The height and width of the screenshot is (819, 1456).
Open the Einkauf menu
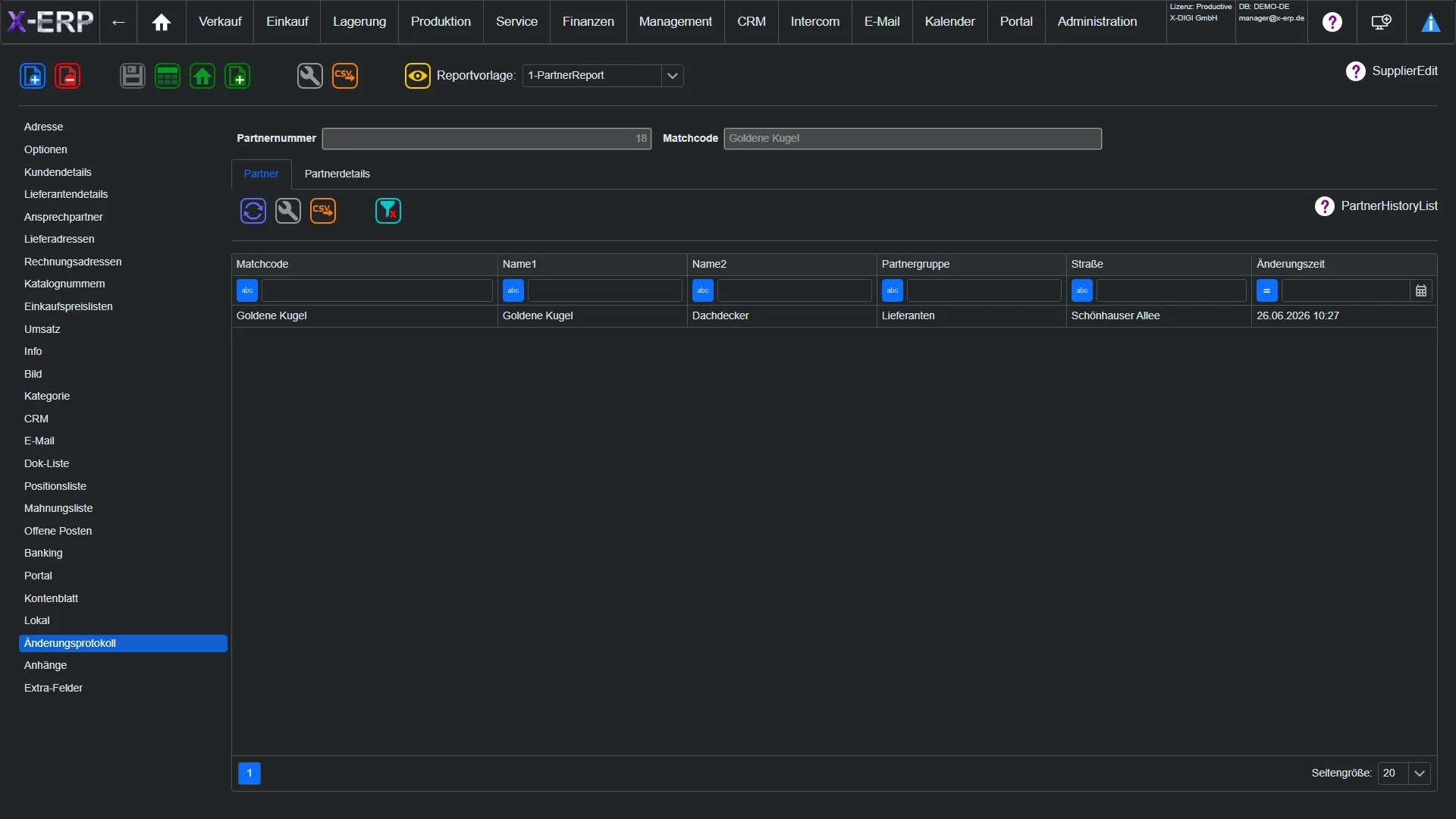pos(287,22)
